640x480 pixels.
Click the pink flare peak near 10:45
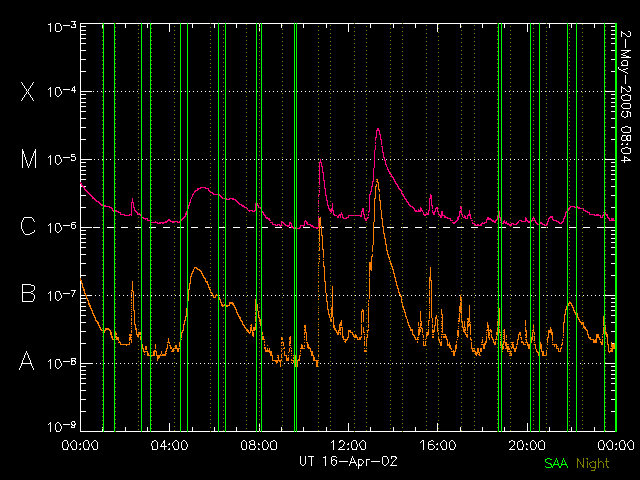320,161
